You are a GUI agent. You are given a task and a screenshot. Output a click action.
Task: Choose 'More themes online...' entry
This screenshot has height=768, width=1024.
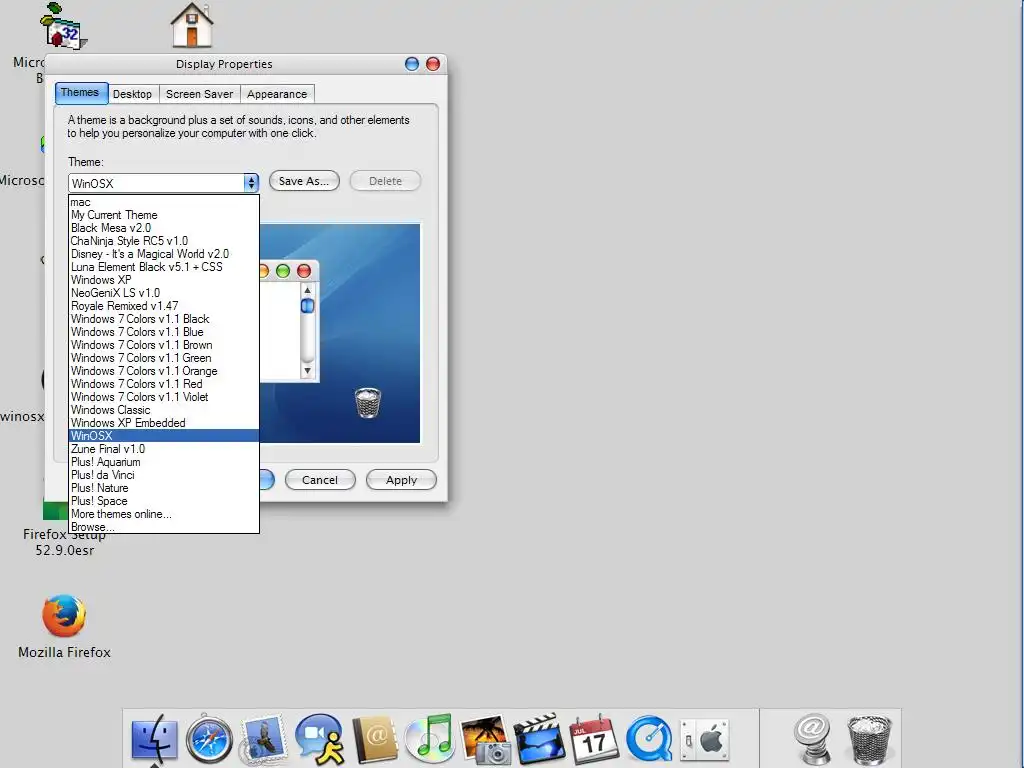click(164, 514)
